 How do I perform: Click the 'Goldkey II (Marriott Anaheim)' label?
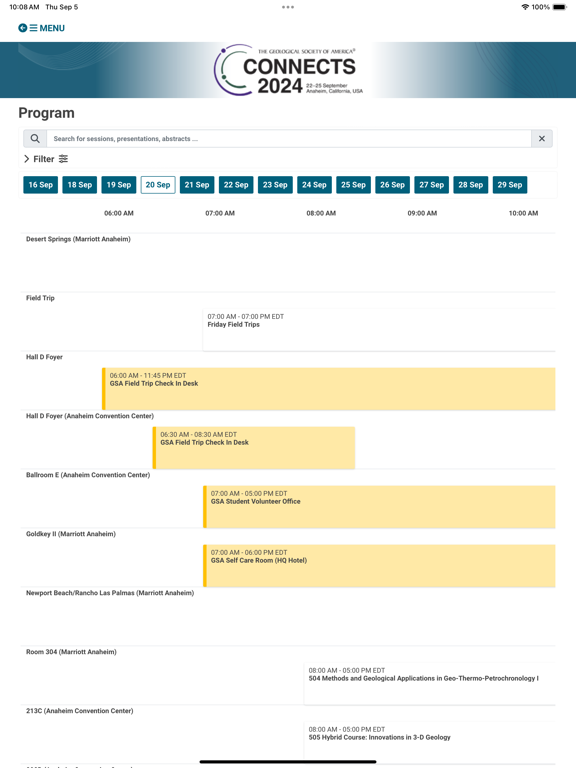tap(71, 534)
